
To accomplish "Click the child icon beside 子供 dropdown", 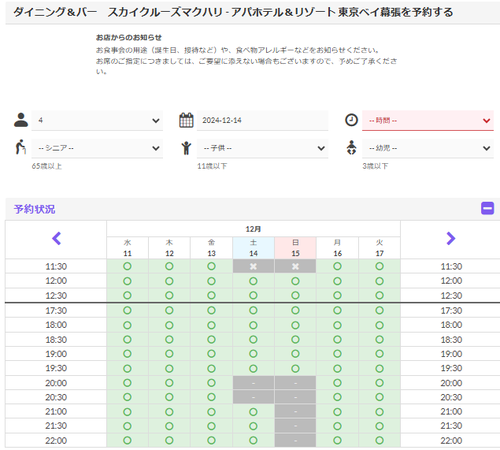I will (186, 148).
